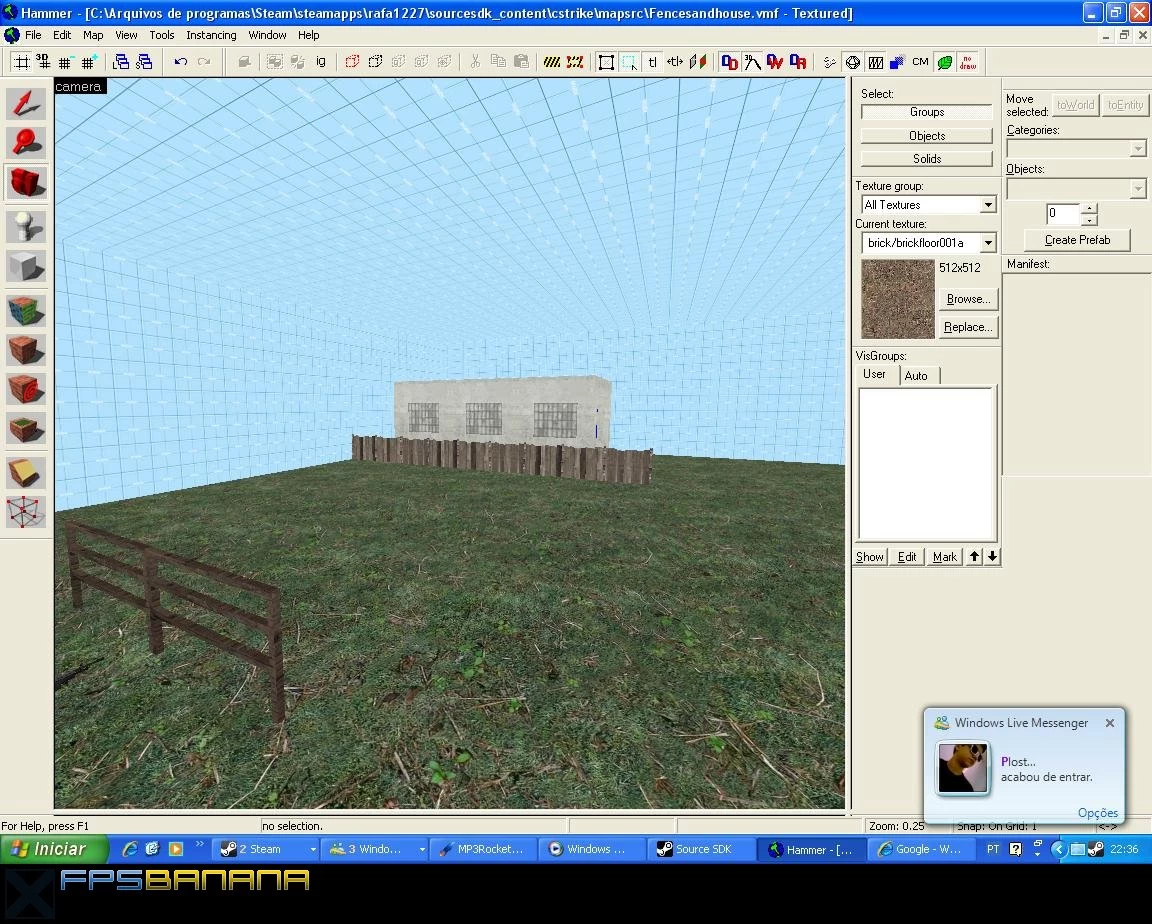Image resolution: width=1152 pixels, height=924 pixels.
Task: Expand the Texture group dropdown
Action: click(x=988, y=205)
